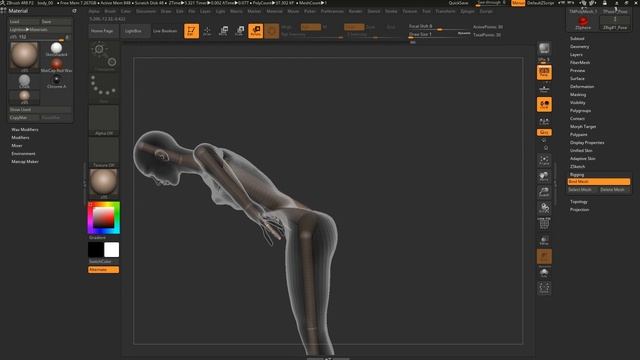
Task: Expand Environment section
Action: (23, 154)
